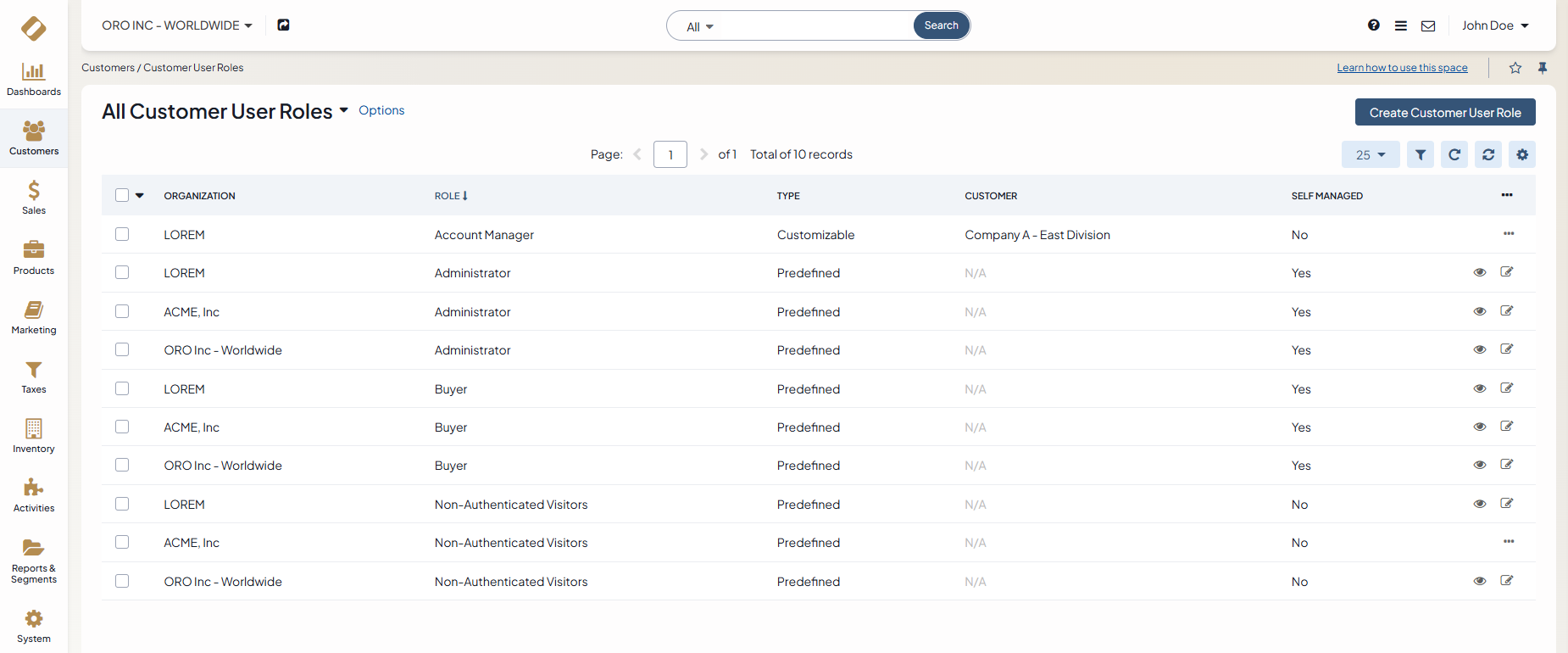Screen dimensions: 1568x653
Task: Open the filter toggle icon in grid toolbar
Action: point(1421,154)
